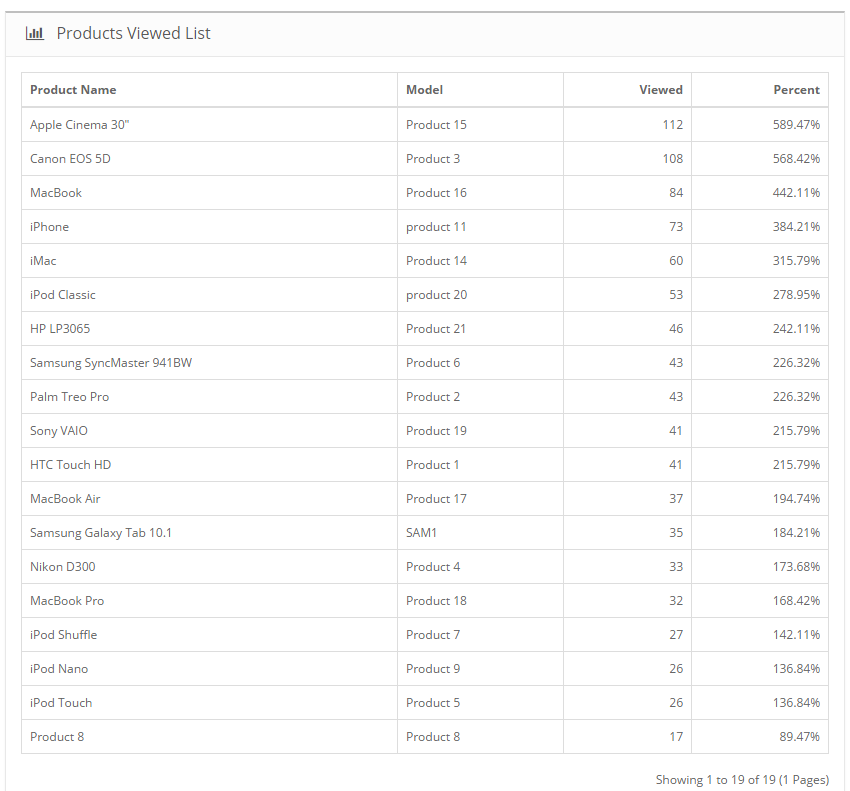Click the HTC Touch HD product cell
850x791 pixels.
pyautogui.click(x=70, y=465)
